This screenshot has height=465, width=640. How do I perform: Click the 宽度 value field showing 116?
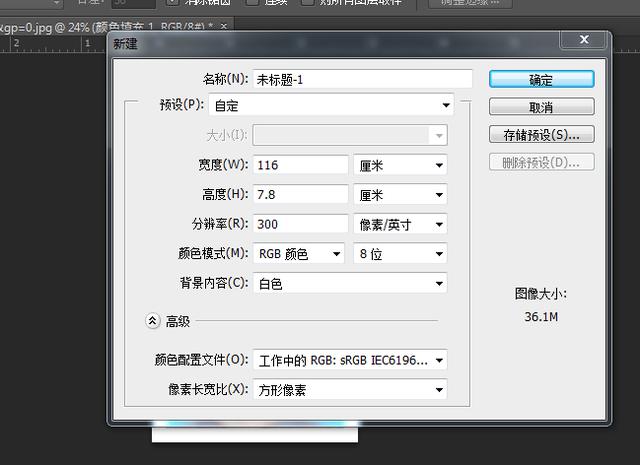coord(300,165)
